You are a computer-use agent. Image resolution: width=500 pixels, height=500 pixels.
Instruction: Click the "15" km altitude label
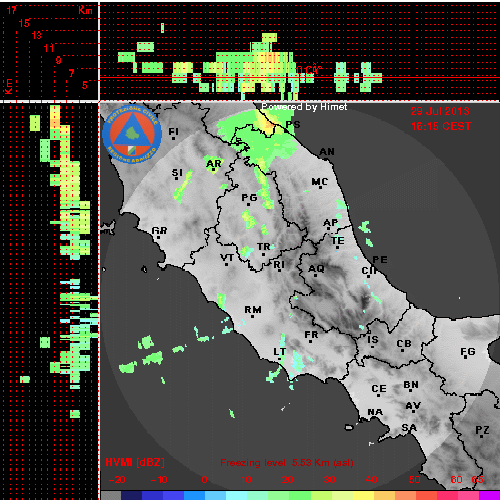pos(24,23)
